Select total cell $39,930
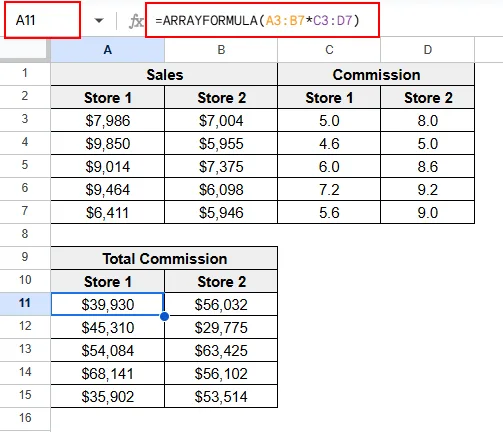Image resolution: width=503 pixels, height=432 pixels. tap(108, 304)
